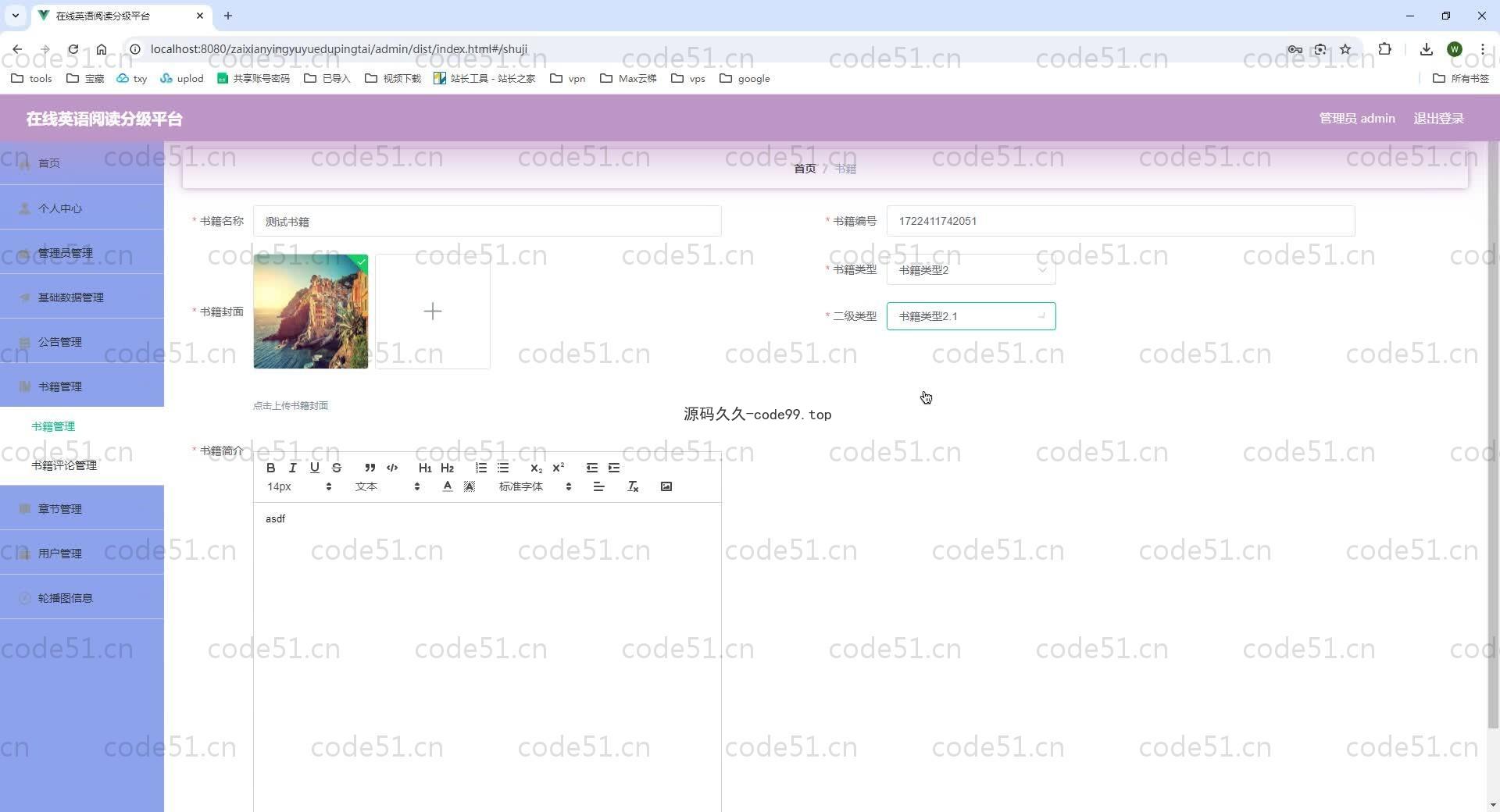Reload the browser page
This screenshot has width=1500, height=812.
pyautogui.click(x=73, y=49)
